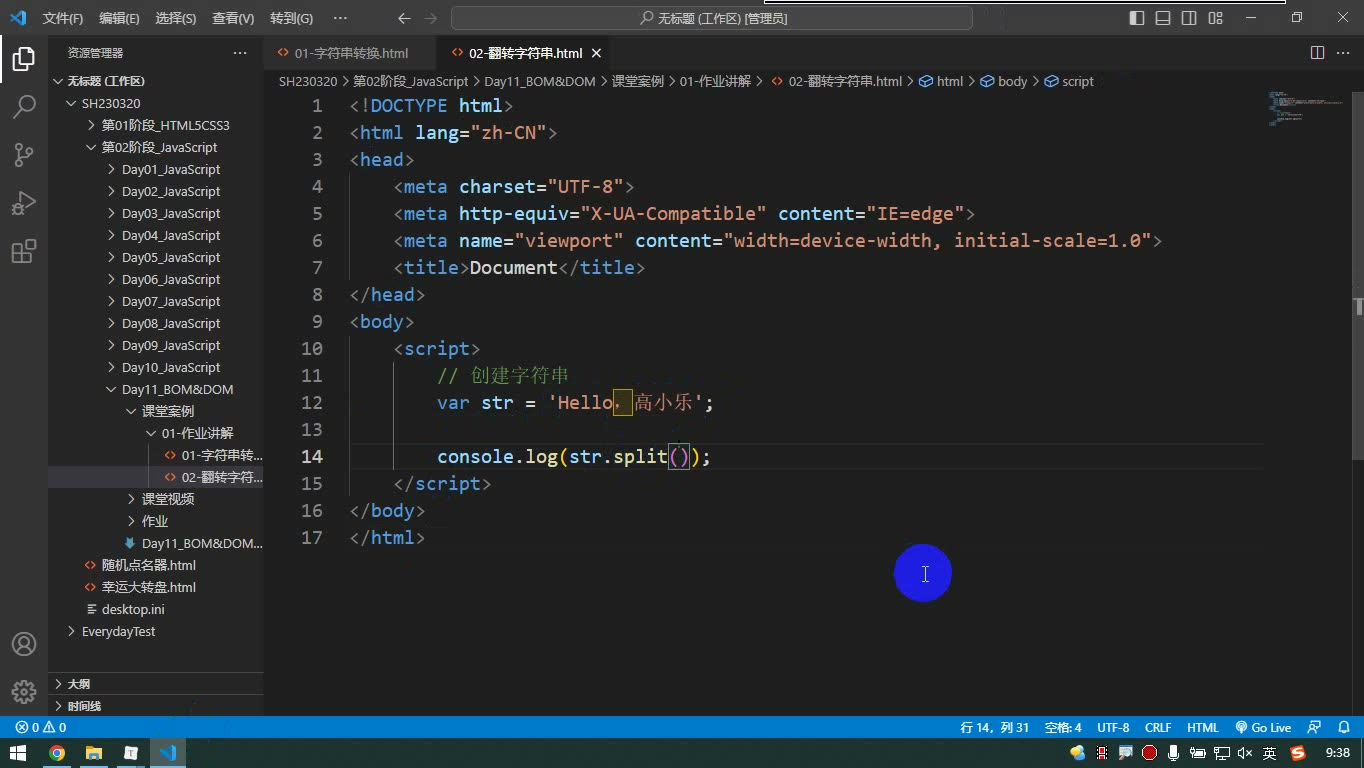Screen dimensions: 1364x768
Task: Click the title bar search box
Action: pyautogui.click(x=712, y=18)
